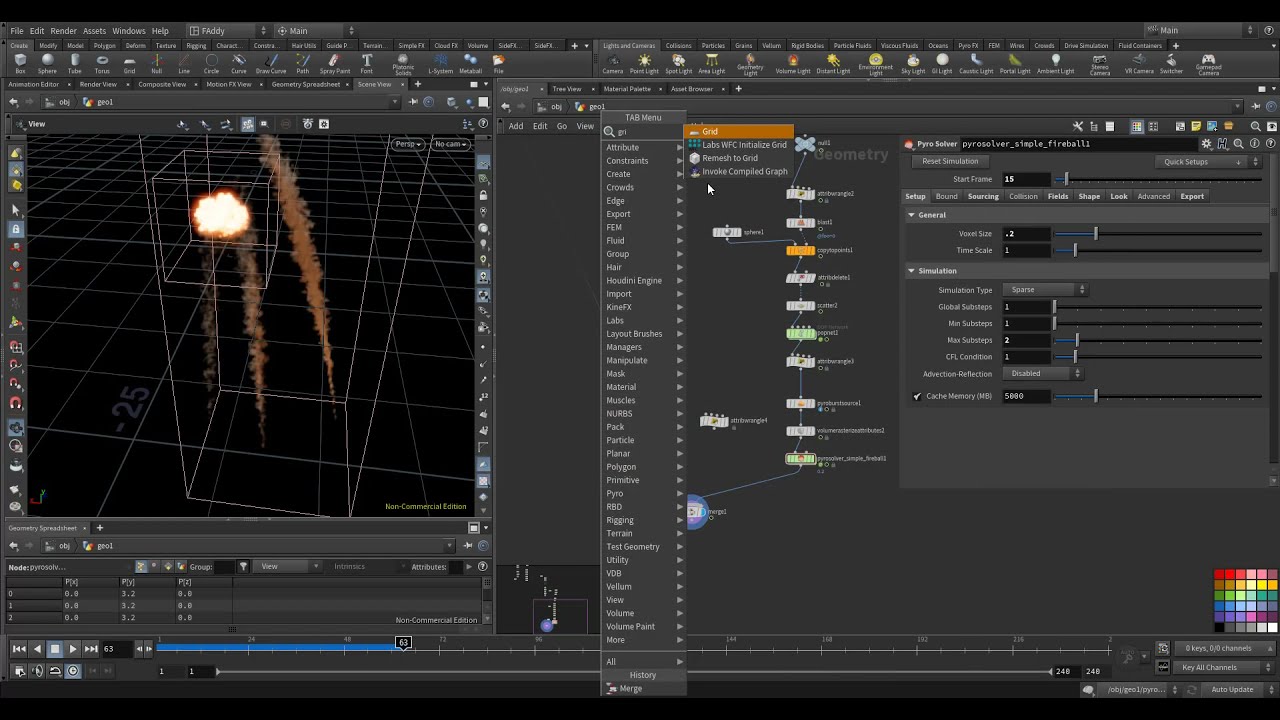Switch to the Sourcing parameter tab
The height and width of the screenshot is (720, 1280).
(982, 196)
